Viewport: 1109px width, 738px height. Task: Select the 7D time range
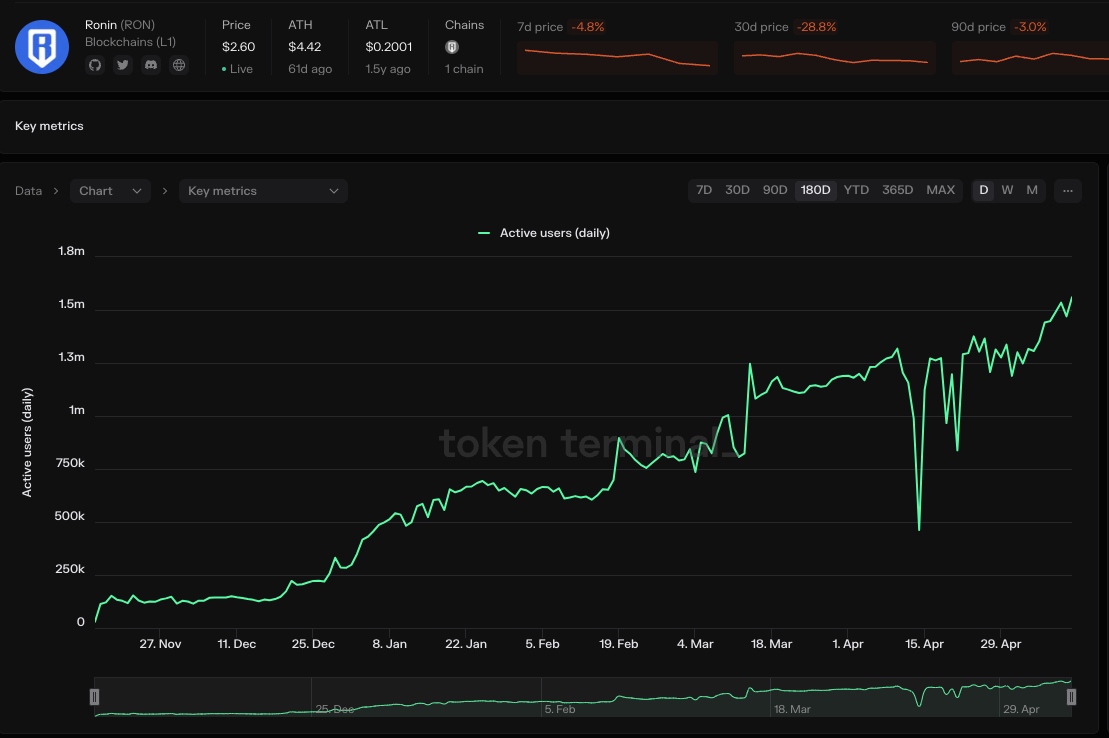pos(704,190)
